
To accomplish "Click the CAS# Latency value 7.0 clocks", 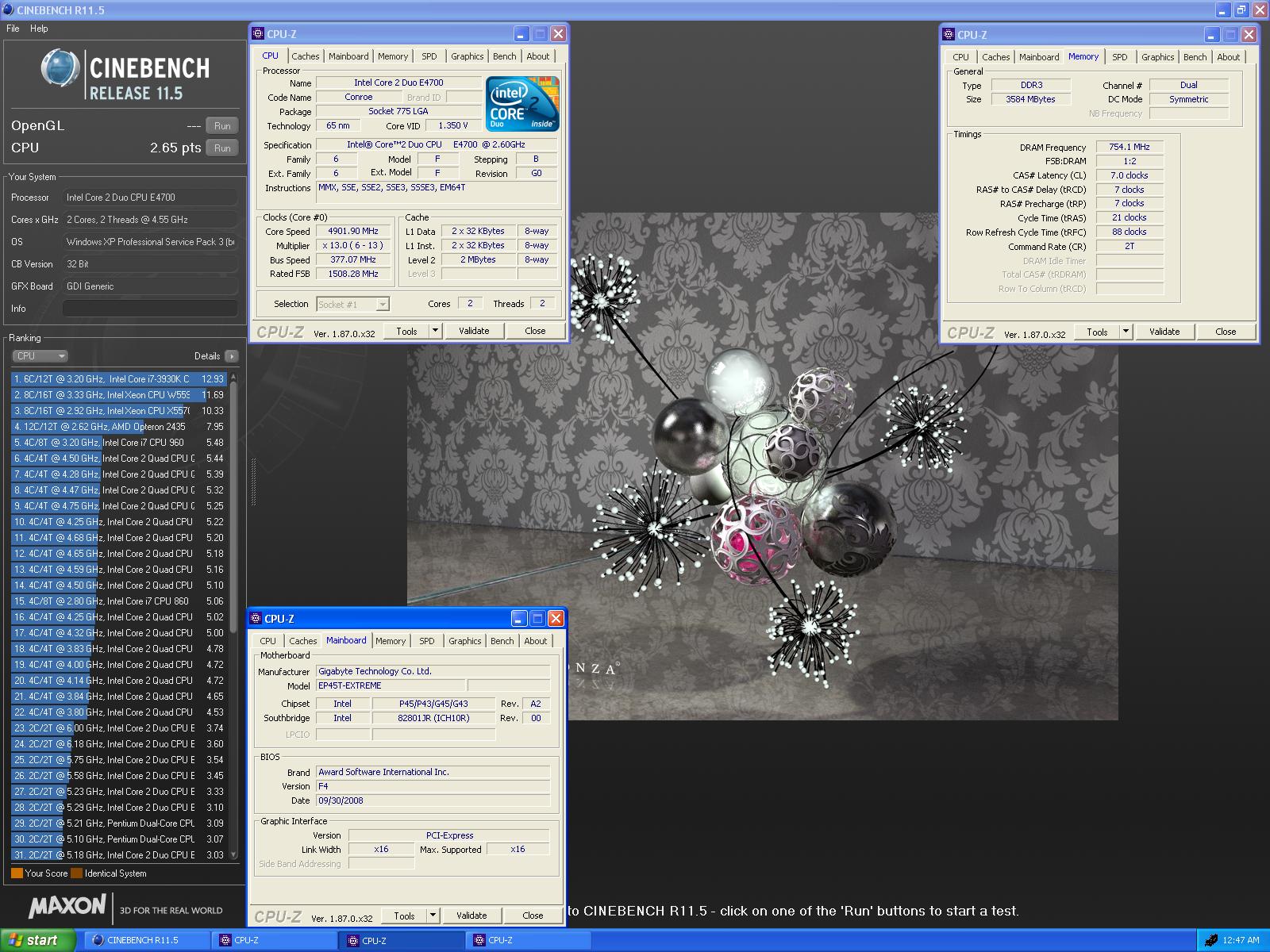I will coord(1130,175).
